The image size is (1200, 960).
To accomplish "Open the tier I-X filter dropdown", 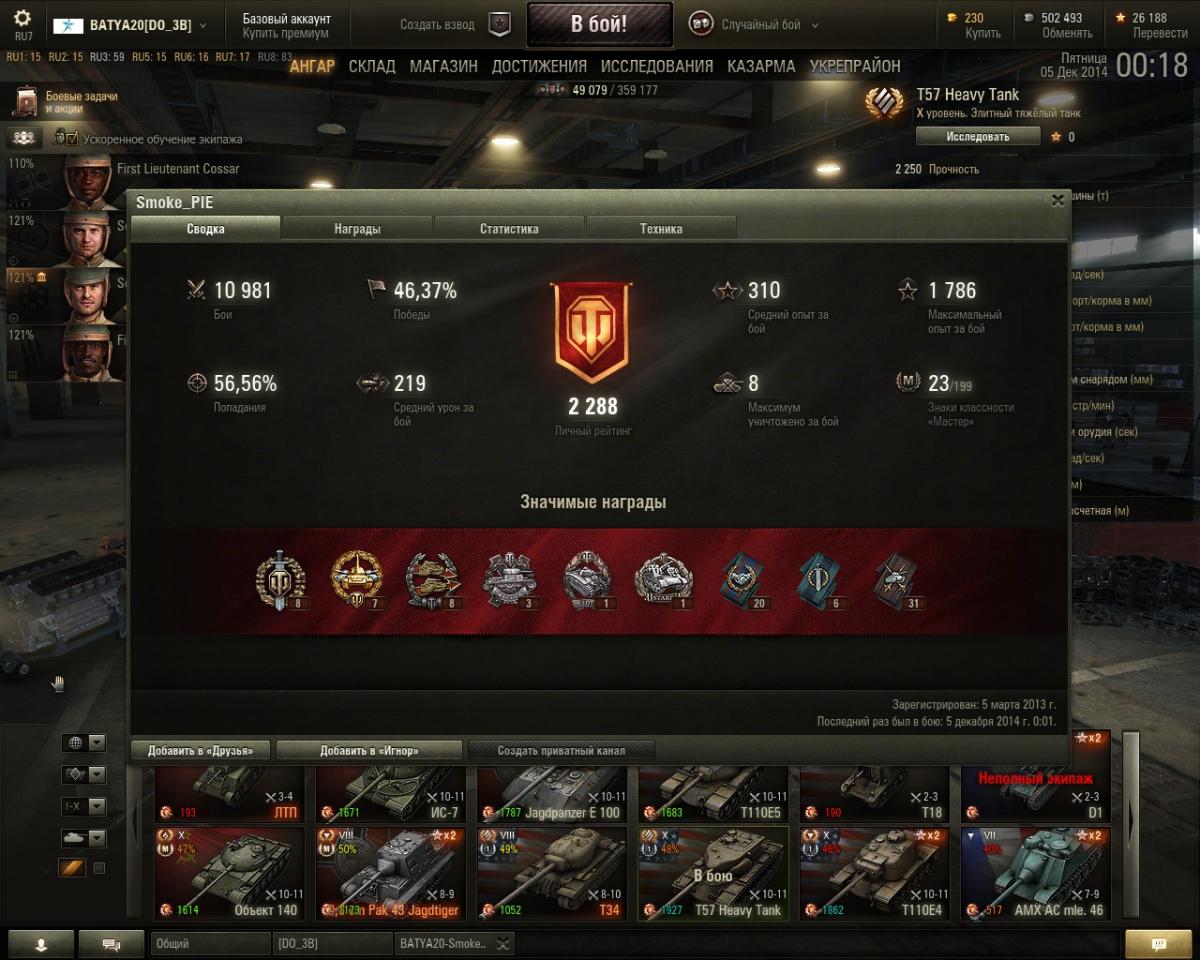I will tap(84, 806).
